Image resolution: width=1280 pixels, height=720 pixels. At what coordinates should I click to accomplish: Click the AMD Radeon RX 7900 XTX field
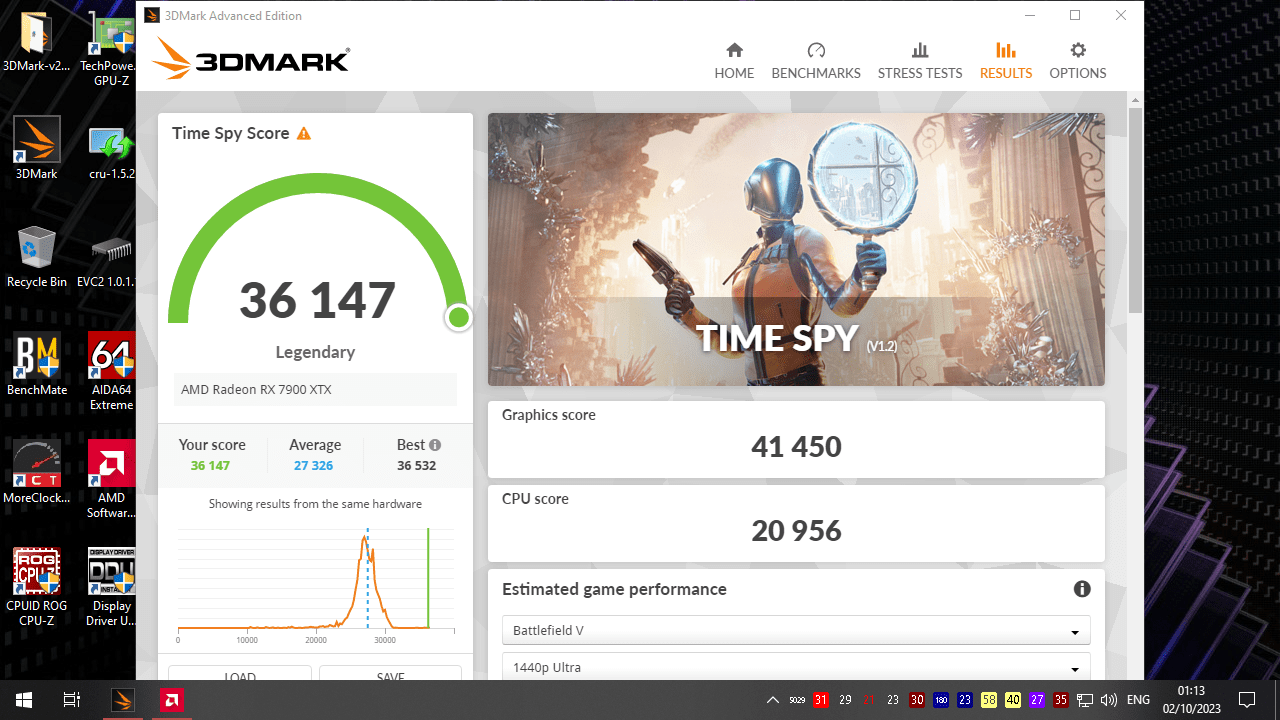pos(315,389)
